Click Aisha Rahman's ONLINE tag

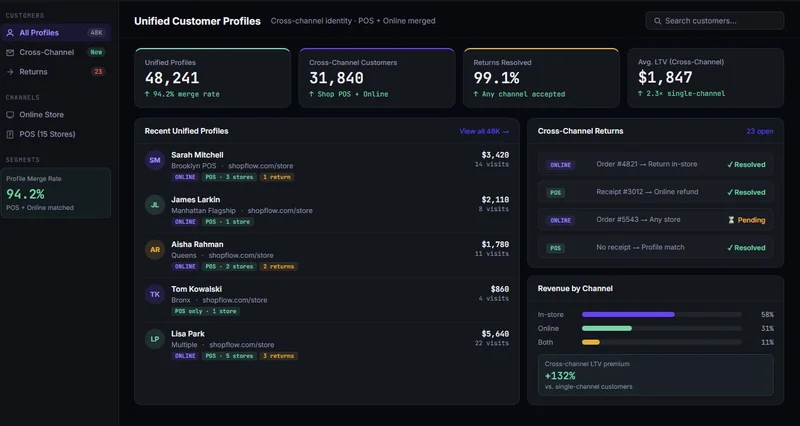coord(185,266)
